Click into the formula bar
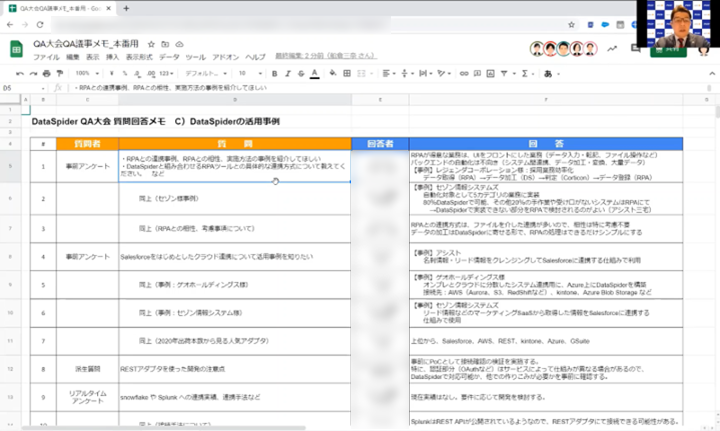Viewport: 720px width, 431px height. click(x=388, y=88)
